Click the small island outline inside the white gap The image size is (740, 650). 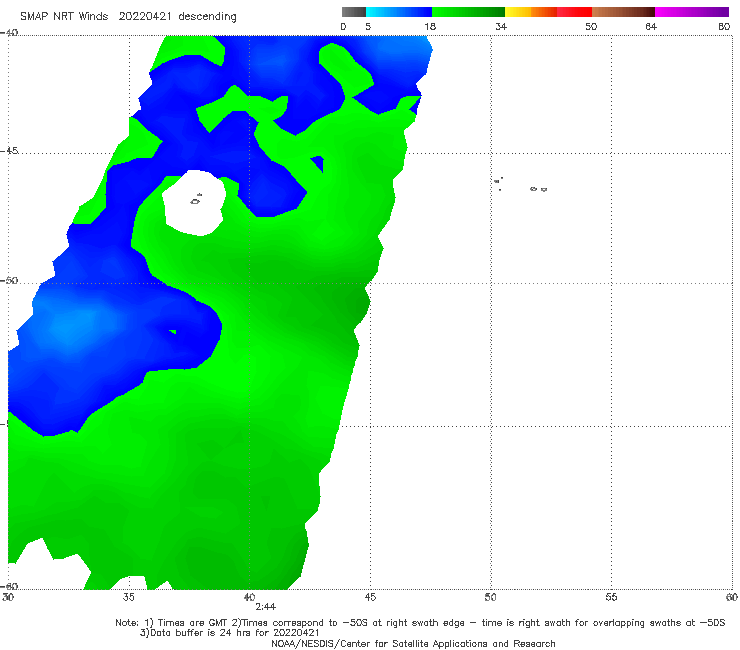pyautogui.click(x=196, y=200)
